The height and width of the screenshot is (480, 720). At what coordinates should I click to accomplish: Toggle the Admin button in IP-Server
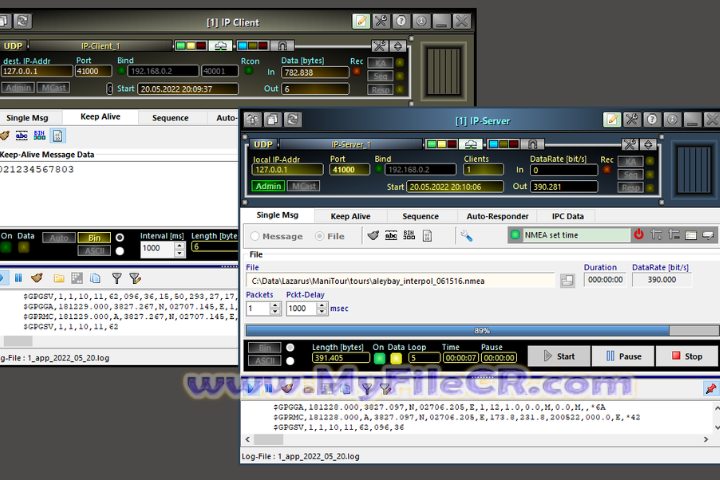tap(268, 186)
